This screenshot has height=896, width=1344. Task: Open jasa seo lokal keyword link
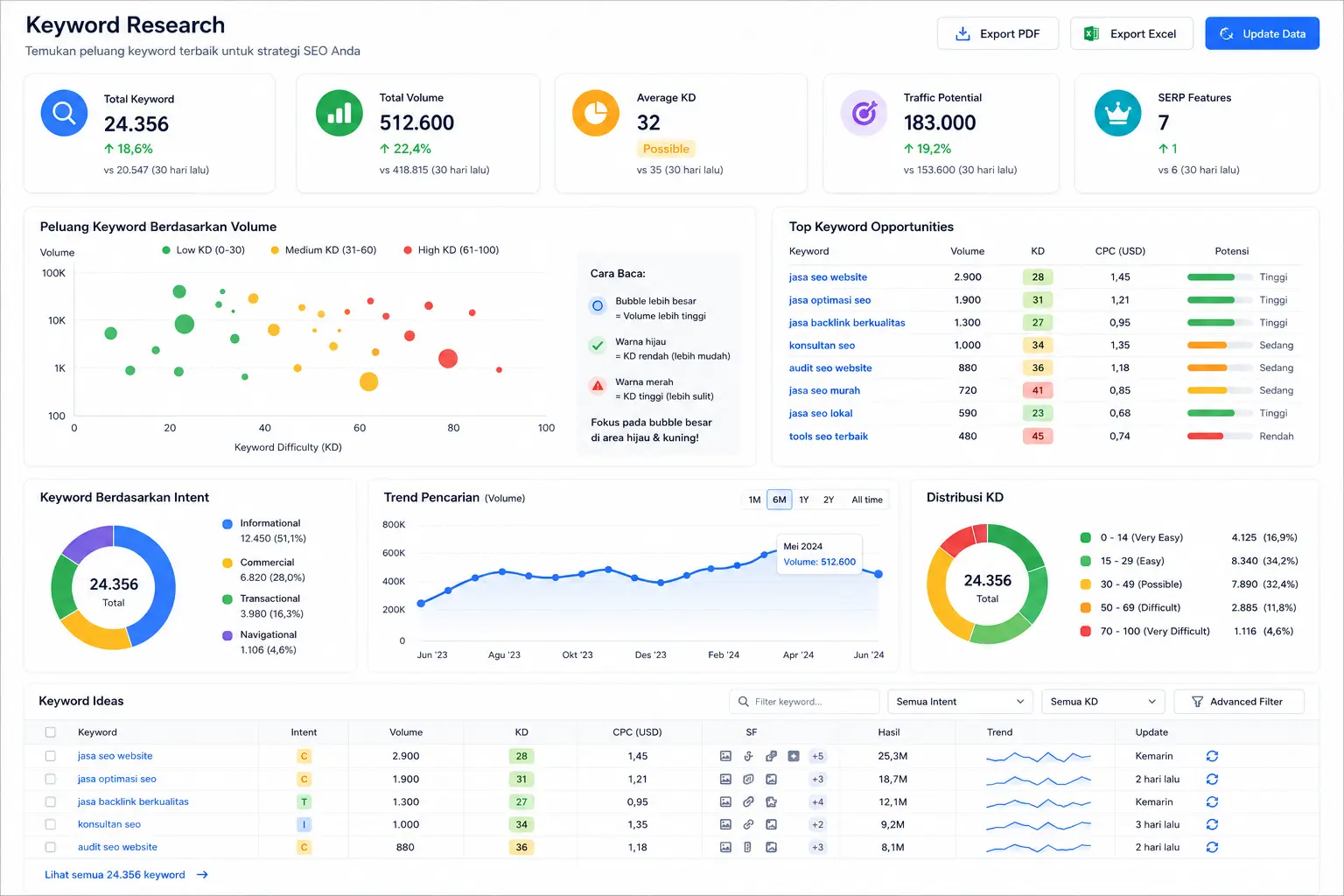[x=821, y=414]
